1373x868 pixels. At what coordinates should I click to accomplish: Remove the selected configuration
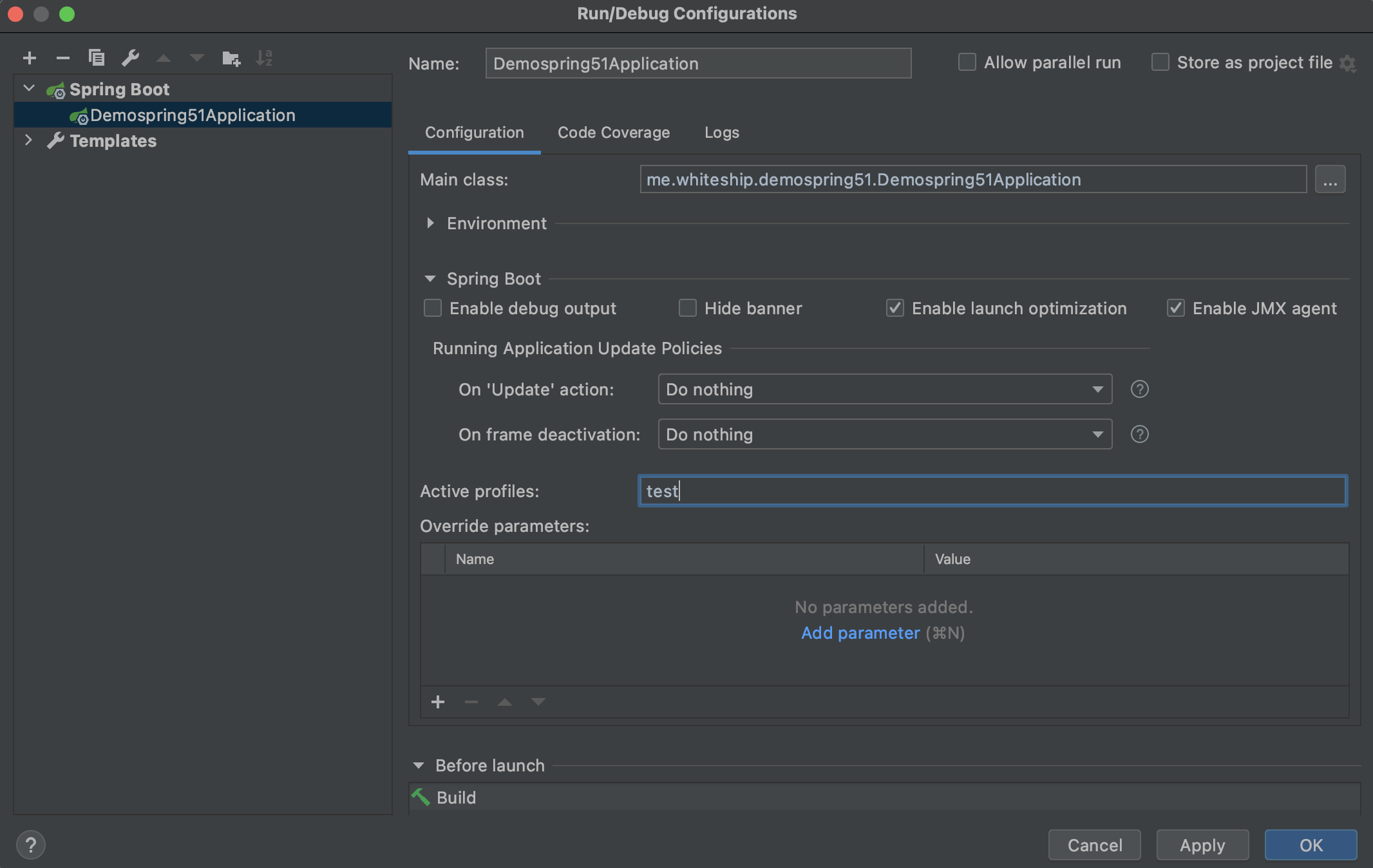(x=62, y=58)
